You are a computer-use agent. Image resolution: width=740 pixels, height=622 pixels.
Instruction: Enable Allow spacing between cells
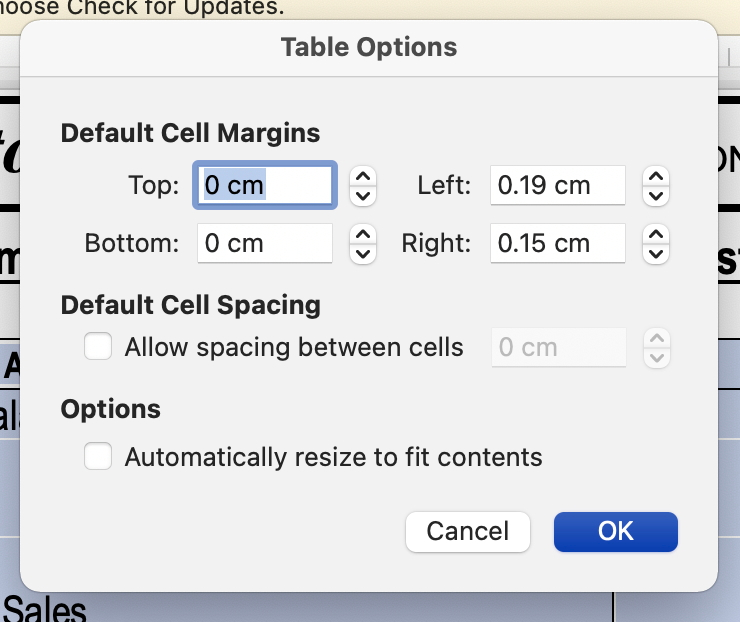(x=98, y=347)
